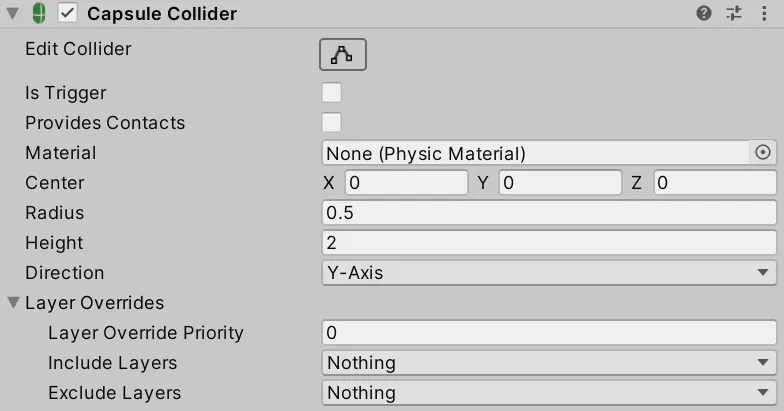
Task: Click the Layer Override Priority field
Action: point(549,332)
